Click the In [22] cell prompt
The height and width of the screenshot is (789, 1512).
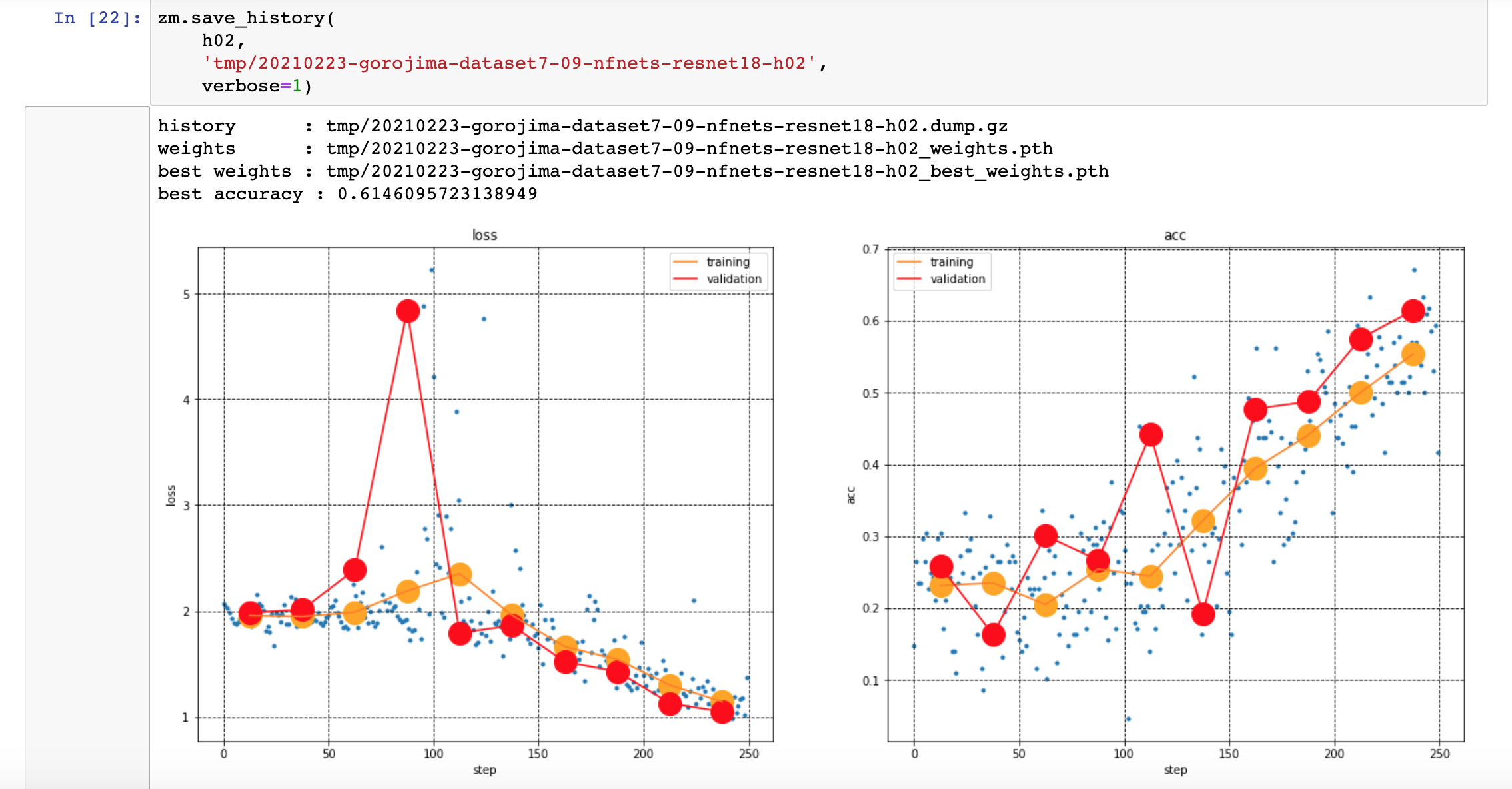(97, 18)
